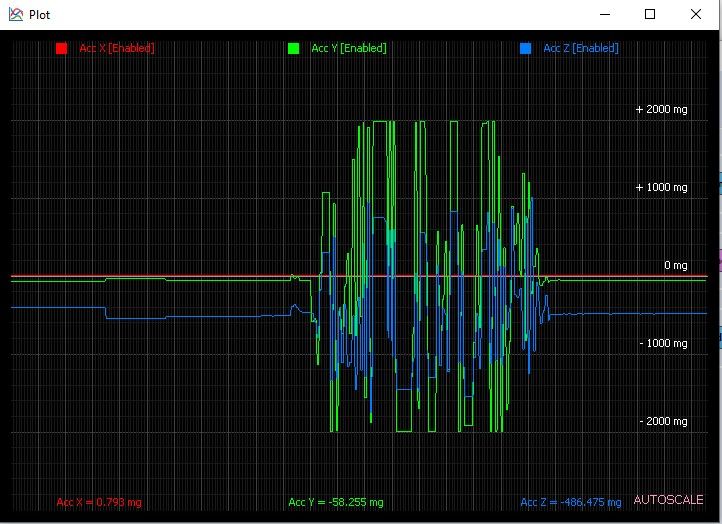Click the green Acc Y color square

tap(293, 48)
